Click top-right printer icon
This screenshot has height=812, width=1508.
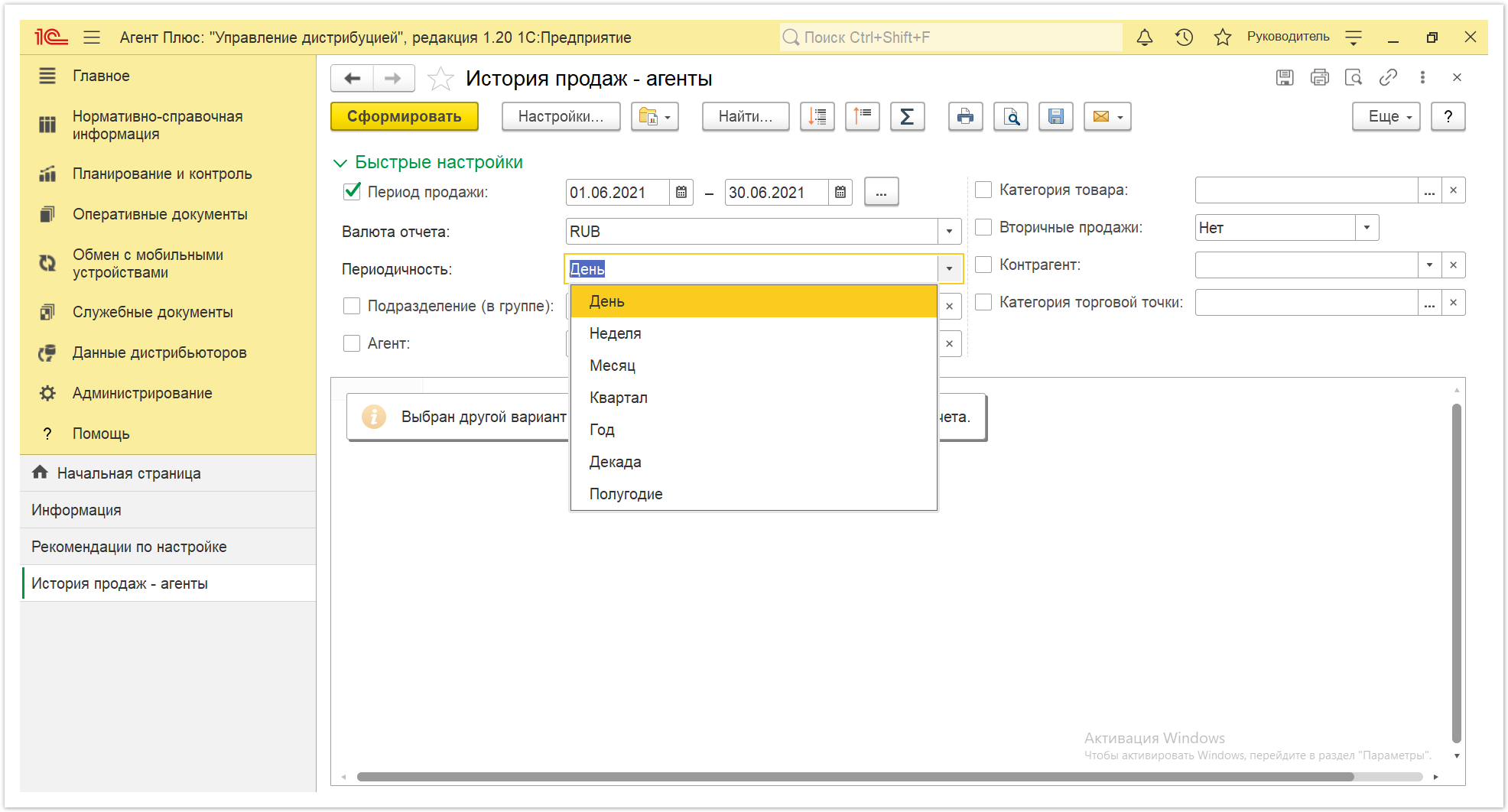click(1319, 77)
